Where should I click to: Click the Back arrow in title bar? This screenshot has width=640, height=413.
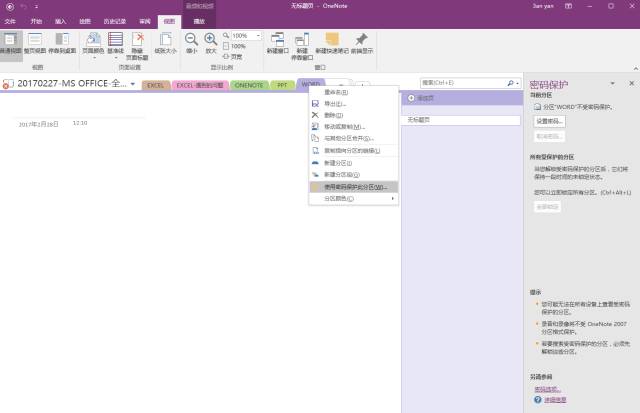pyautogui.click(x=10, y=7)
